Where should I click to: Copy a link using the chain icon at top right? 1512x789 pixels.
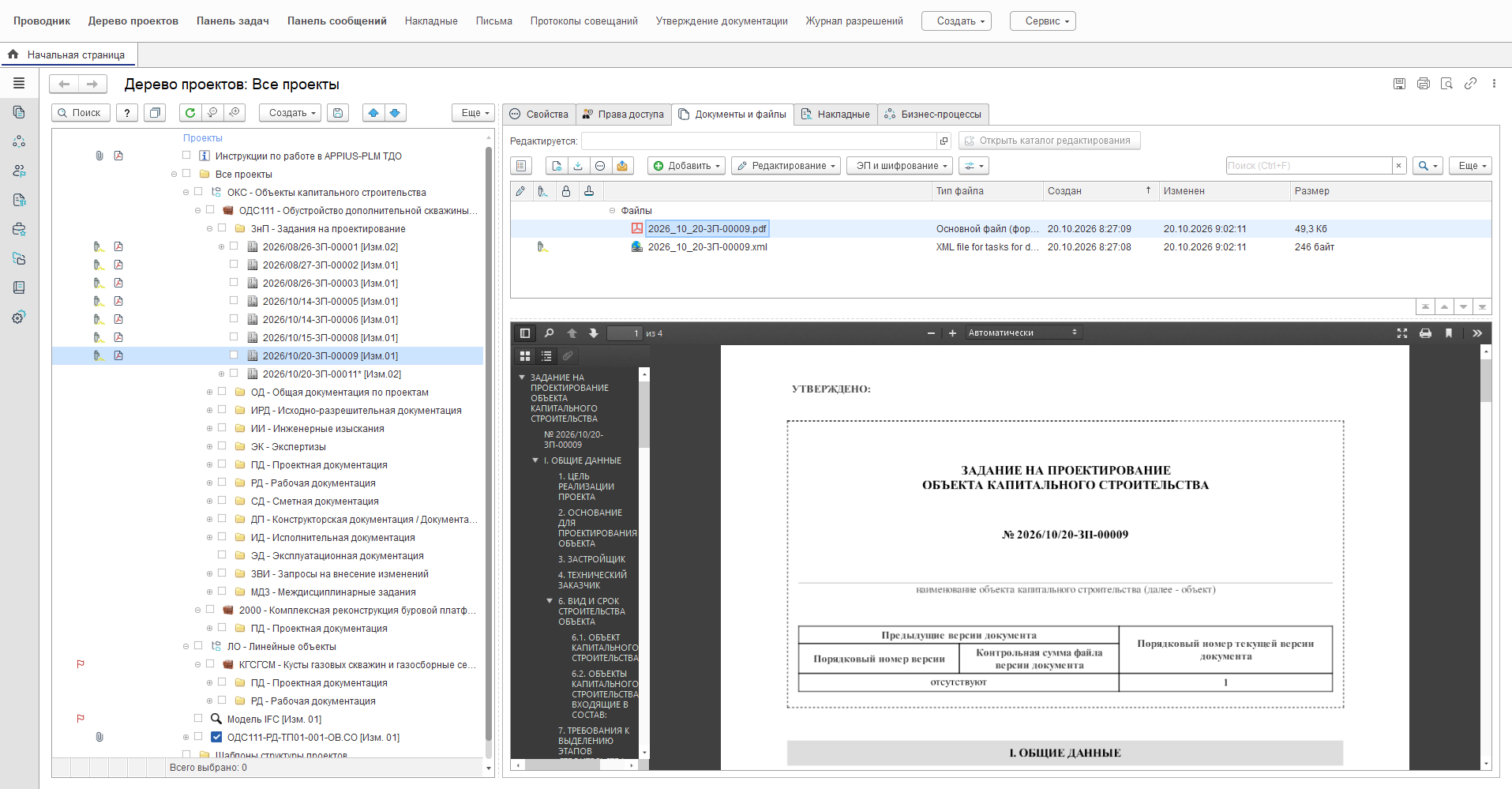coord(1470,84)
